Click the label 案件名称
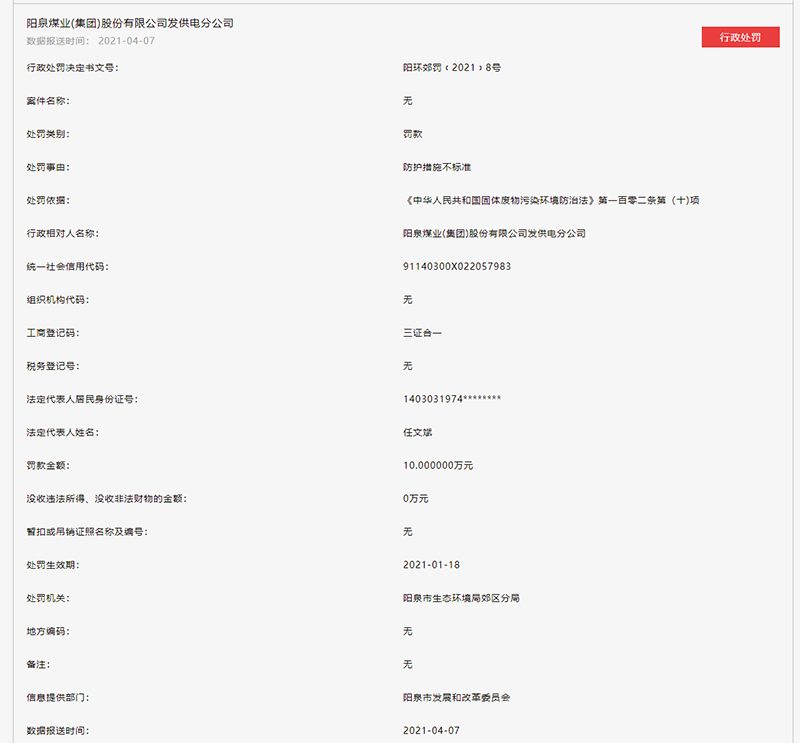 [x=48, y=101]
